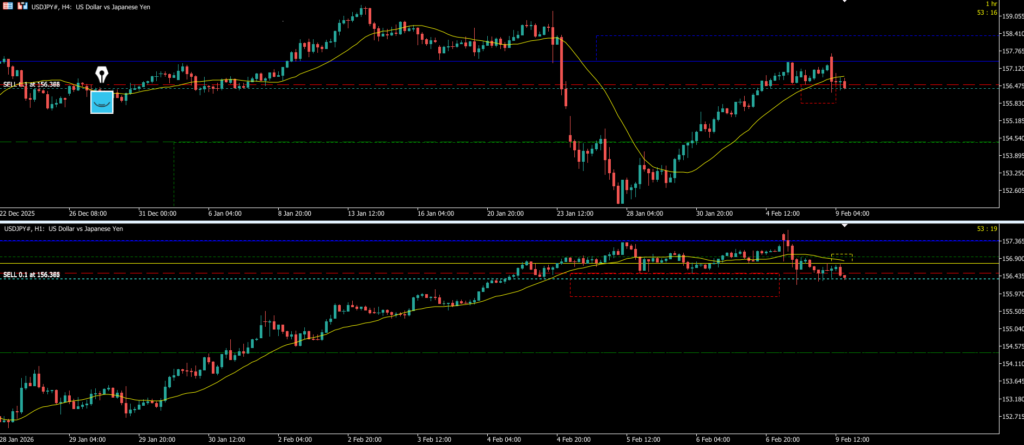The image size is (1024, 445).
Task: Select the blue dashed rectangle in H4 chart
Action: tap(596, 48)
